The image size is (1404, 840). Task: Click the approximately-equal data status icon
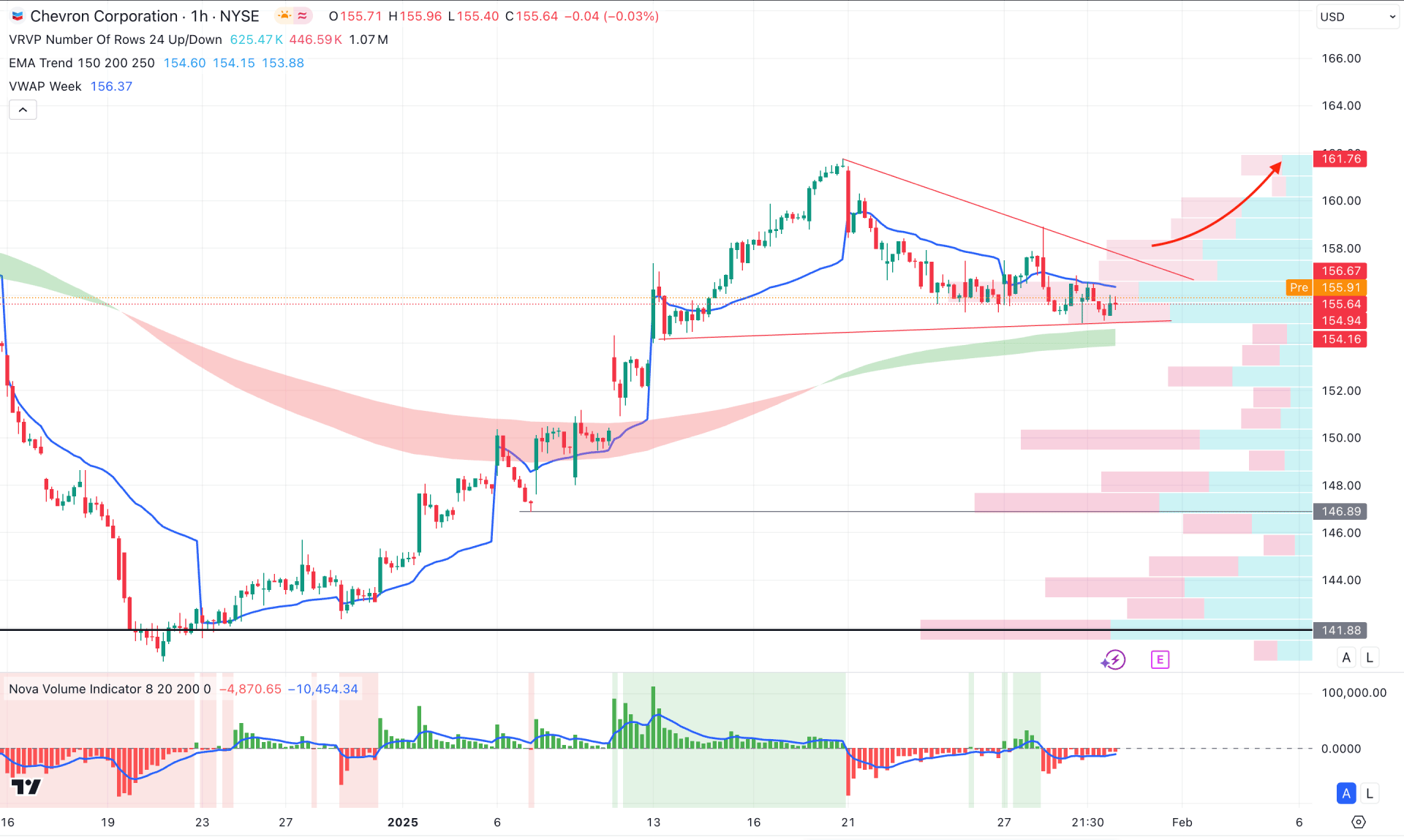pos(303,15)
